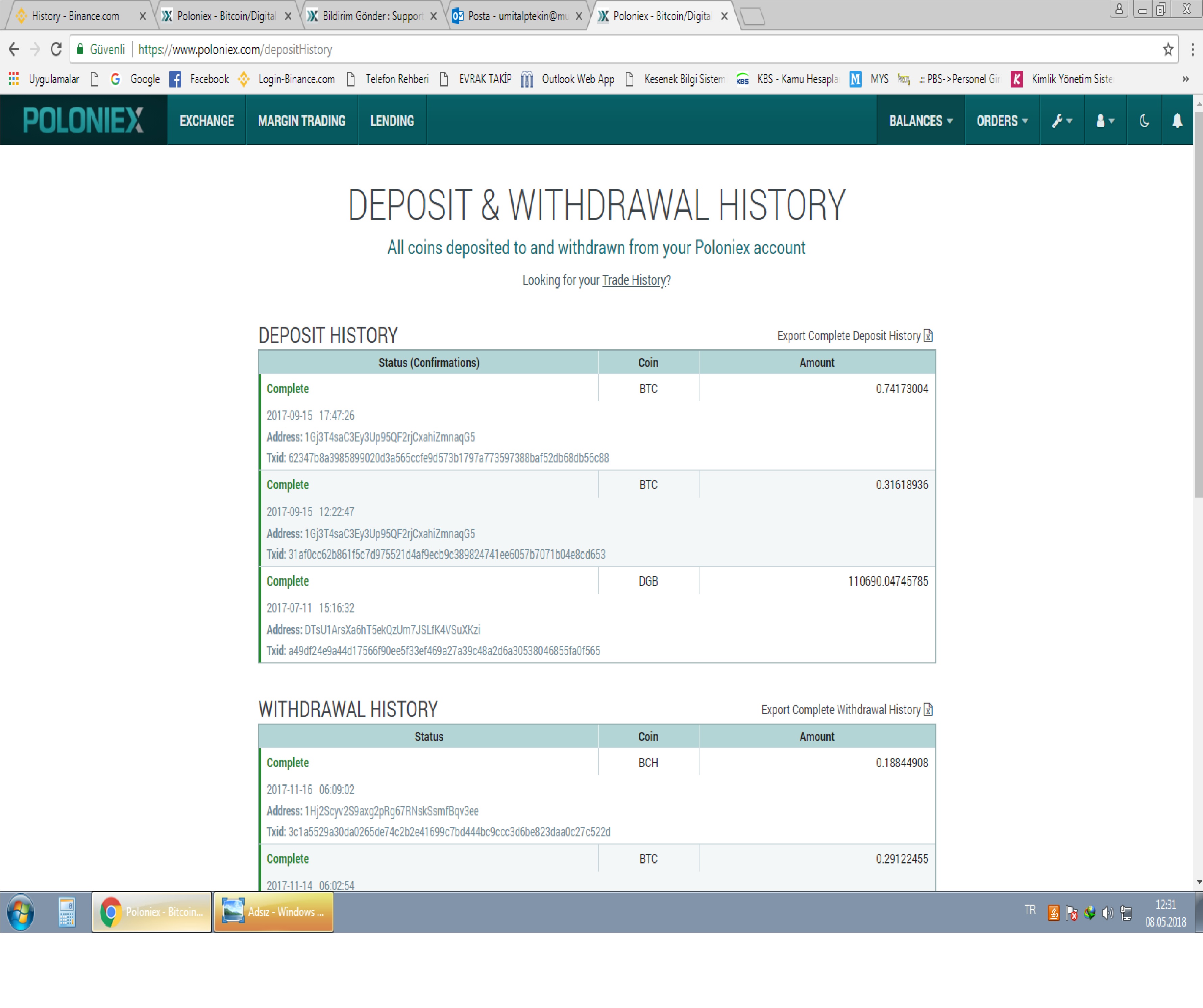Export Complete Deposit History
This screenshot has height=1008, width=1203.
pyautogui.click(x=855, y=336)
